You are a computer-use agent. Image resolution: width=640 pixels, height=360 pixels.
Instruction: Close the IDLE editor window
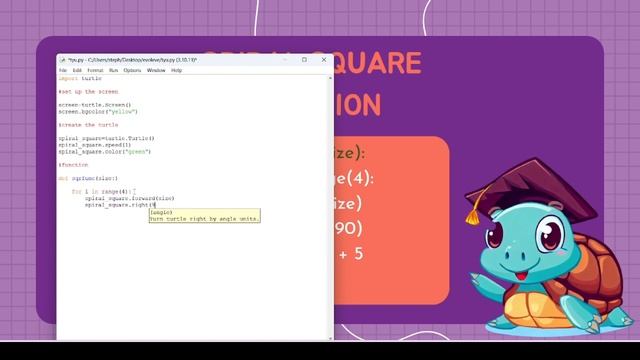coord(324,60)
